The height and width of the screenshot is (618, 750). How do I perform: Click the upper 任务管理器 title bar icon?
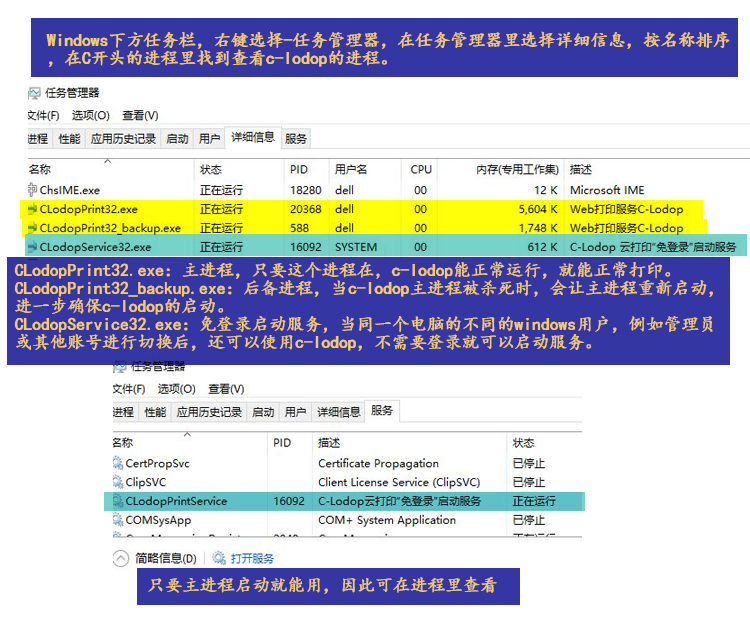click(35, 93)
